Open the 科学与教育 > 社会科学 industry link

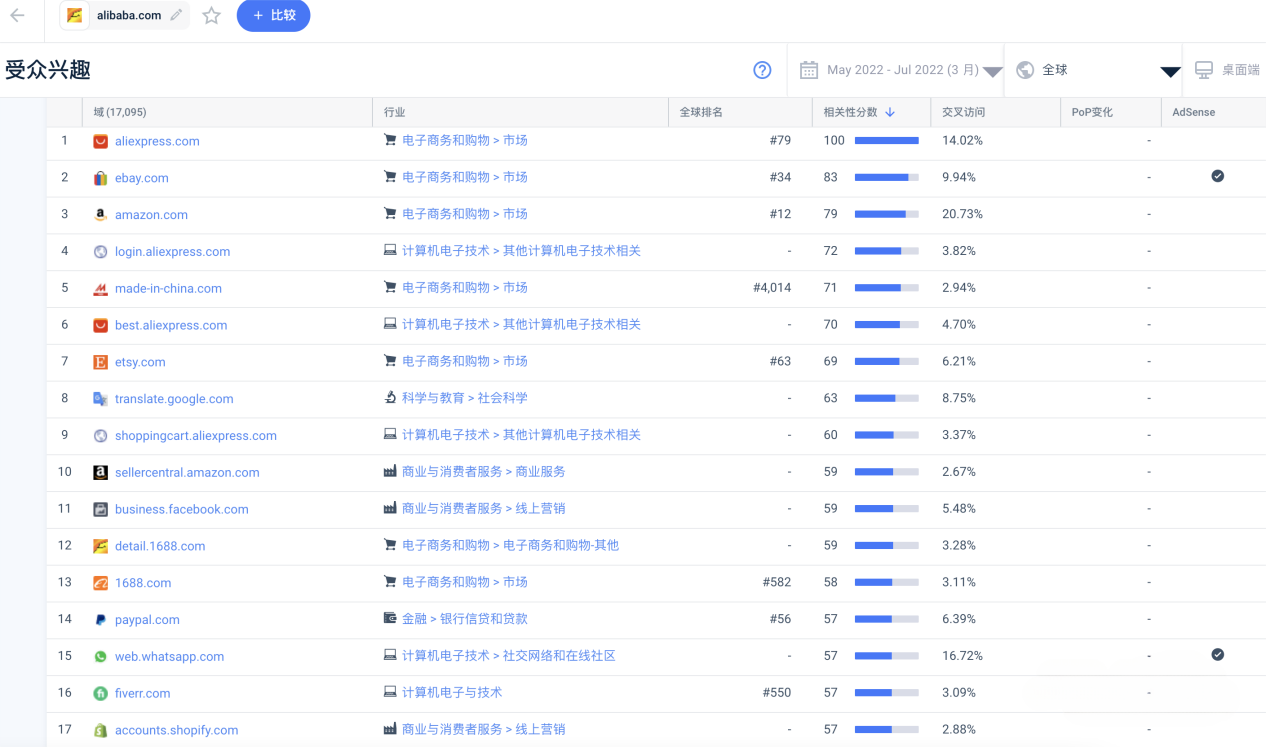465,398
